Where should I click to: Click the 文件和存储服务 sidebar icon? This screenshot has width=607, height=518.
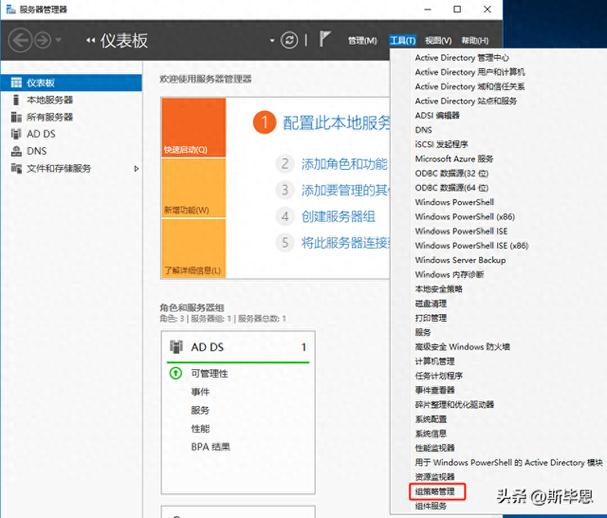[x=16, y=168]
